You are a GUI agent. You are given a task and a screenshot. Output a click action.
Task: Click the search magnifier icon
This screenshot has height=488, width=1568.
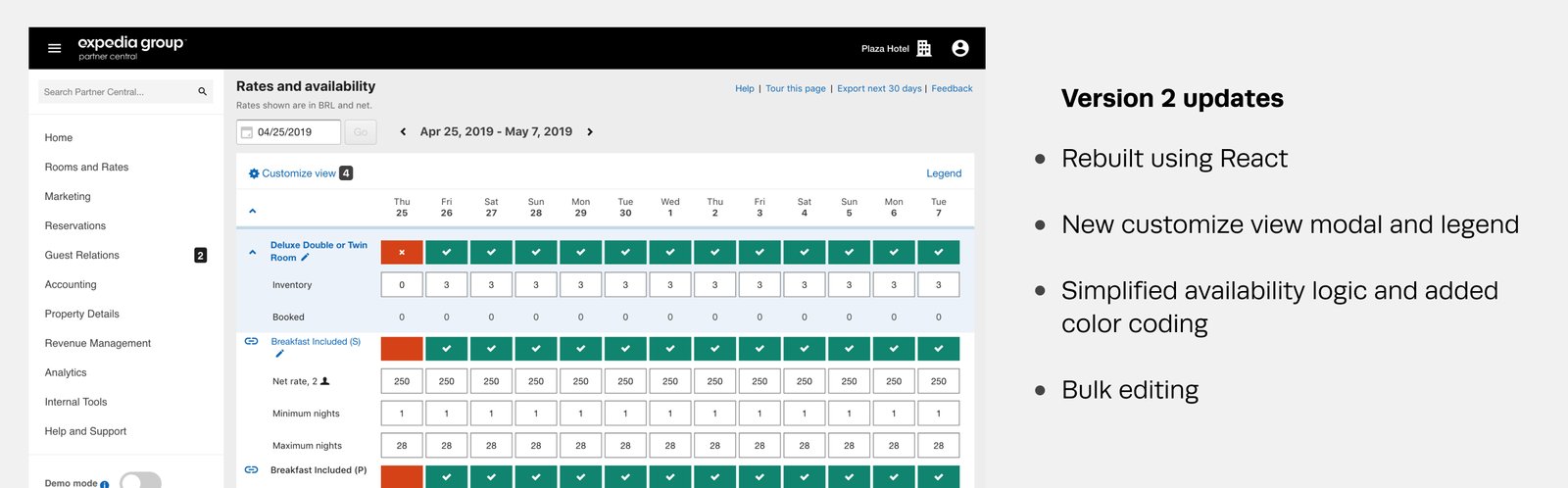click(x=203, y=92)
